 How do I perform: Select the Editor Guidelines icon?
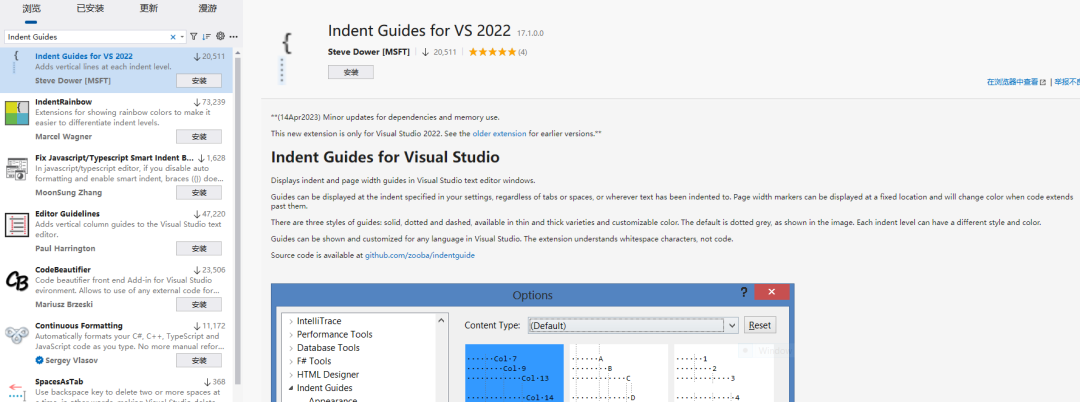(16, 225)
